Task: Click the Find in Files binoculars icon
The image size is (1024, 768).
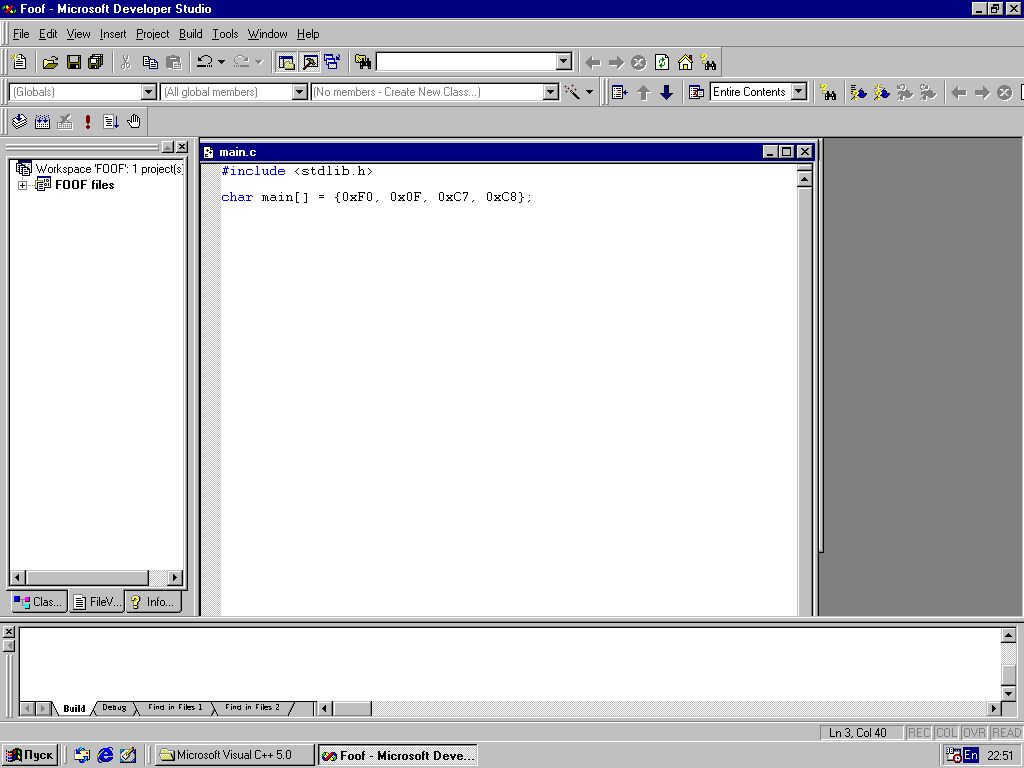Action: (363, 62)
